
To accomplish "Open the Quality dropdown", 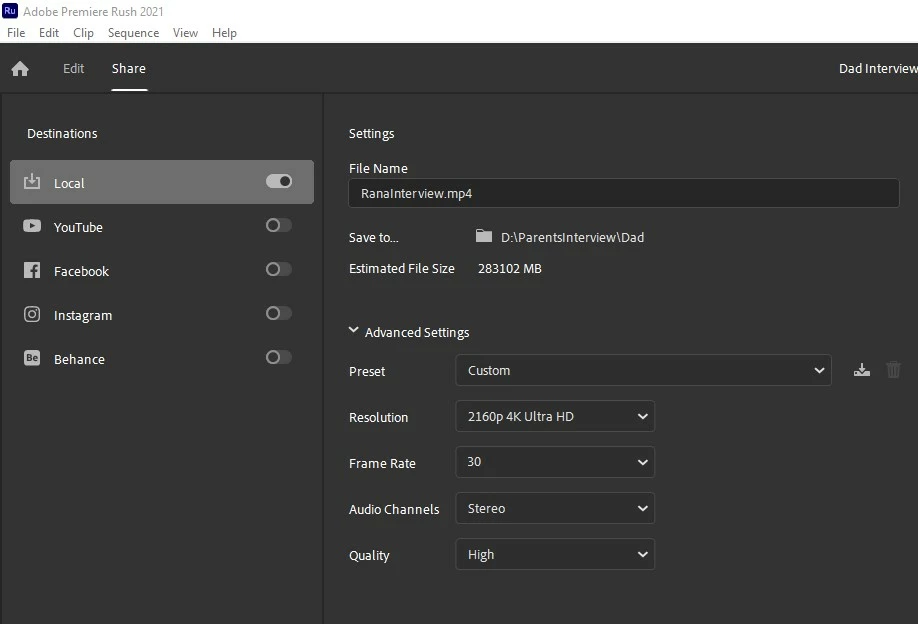I will [555, 554].
